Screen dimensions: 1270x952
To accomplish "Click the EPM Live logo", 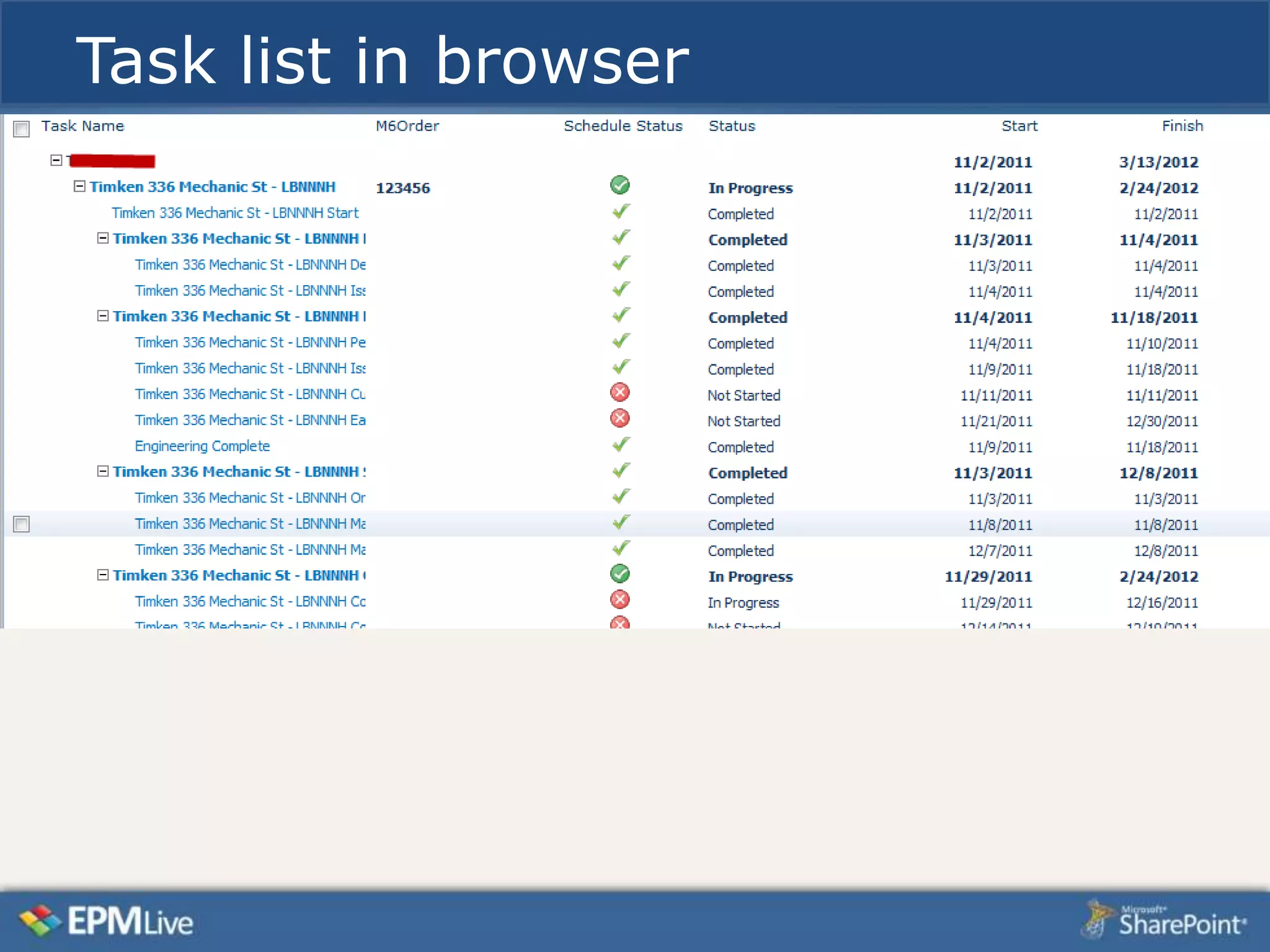I will pos(106,921).
